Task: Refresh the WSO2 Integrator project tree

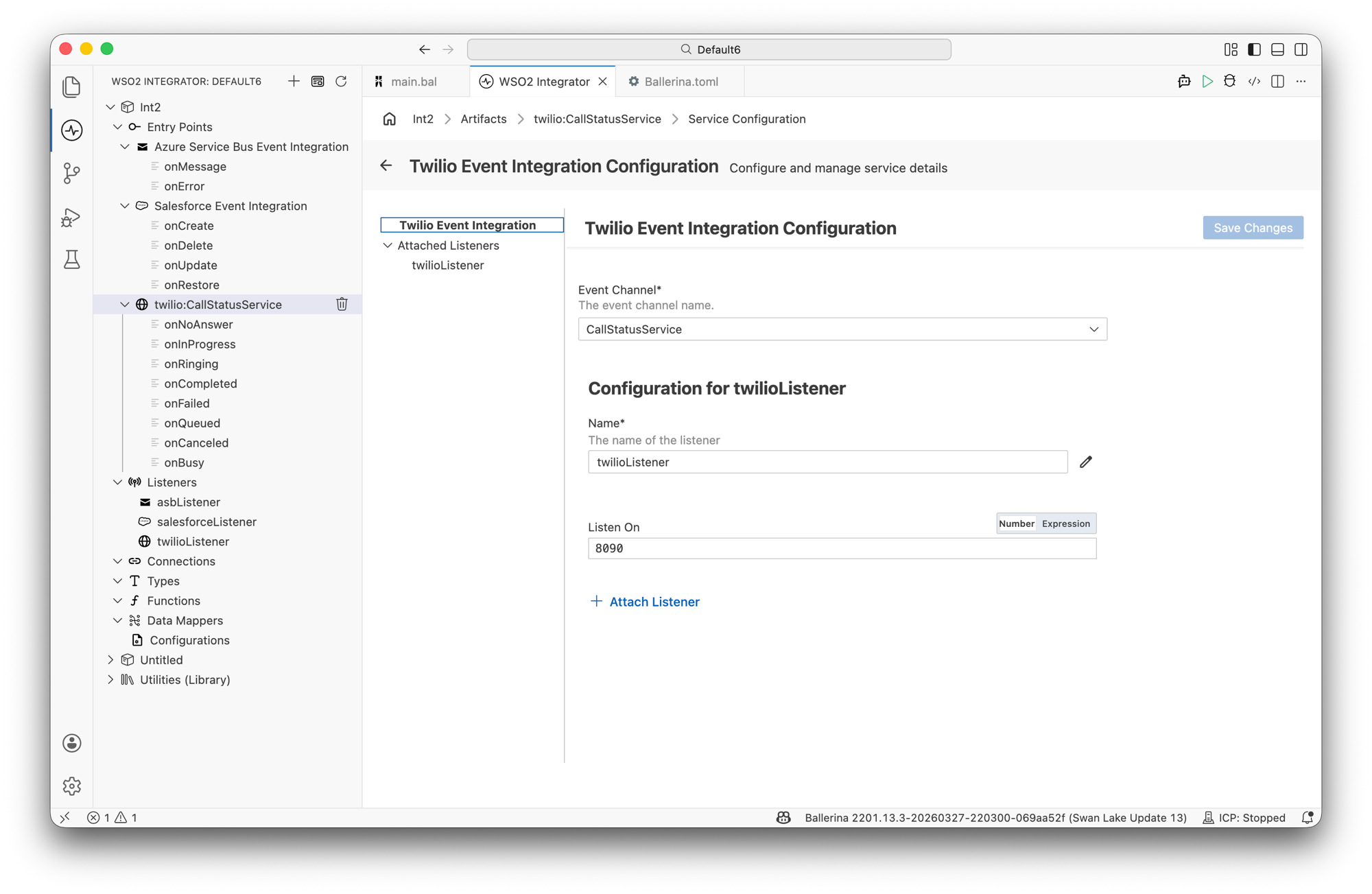Action: pos(341,81)
